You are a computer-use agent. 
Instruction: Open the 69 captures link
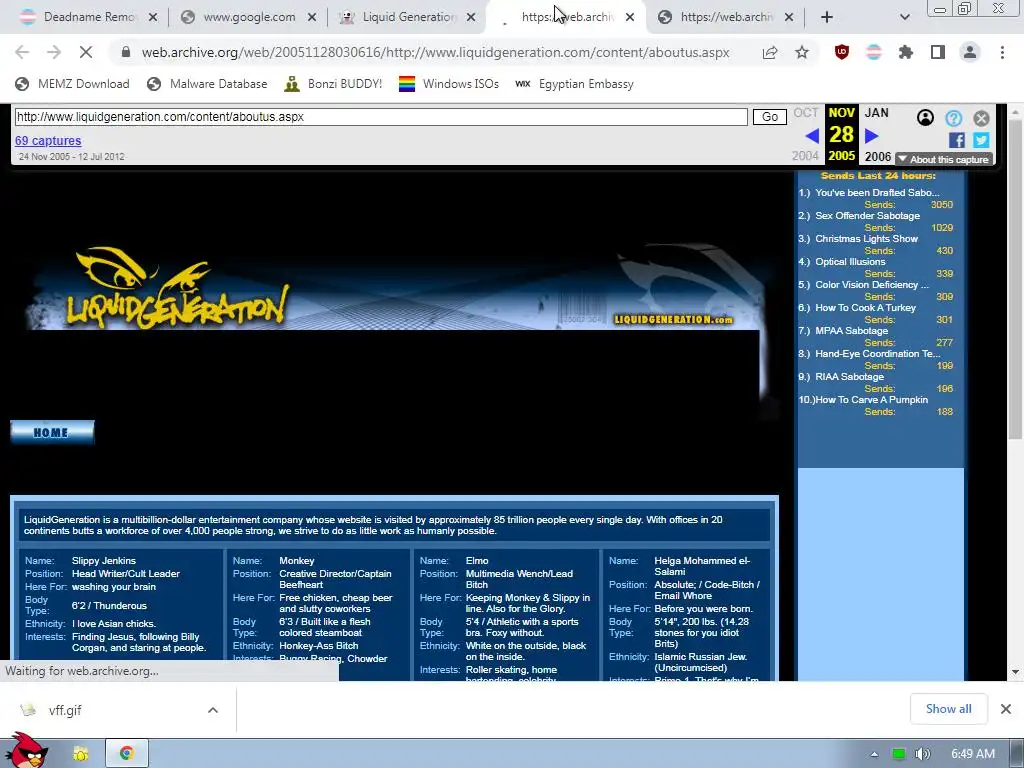(x=48, y=140)
